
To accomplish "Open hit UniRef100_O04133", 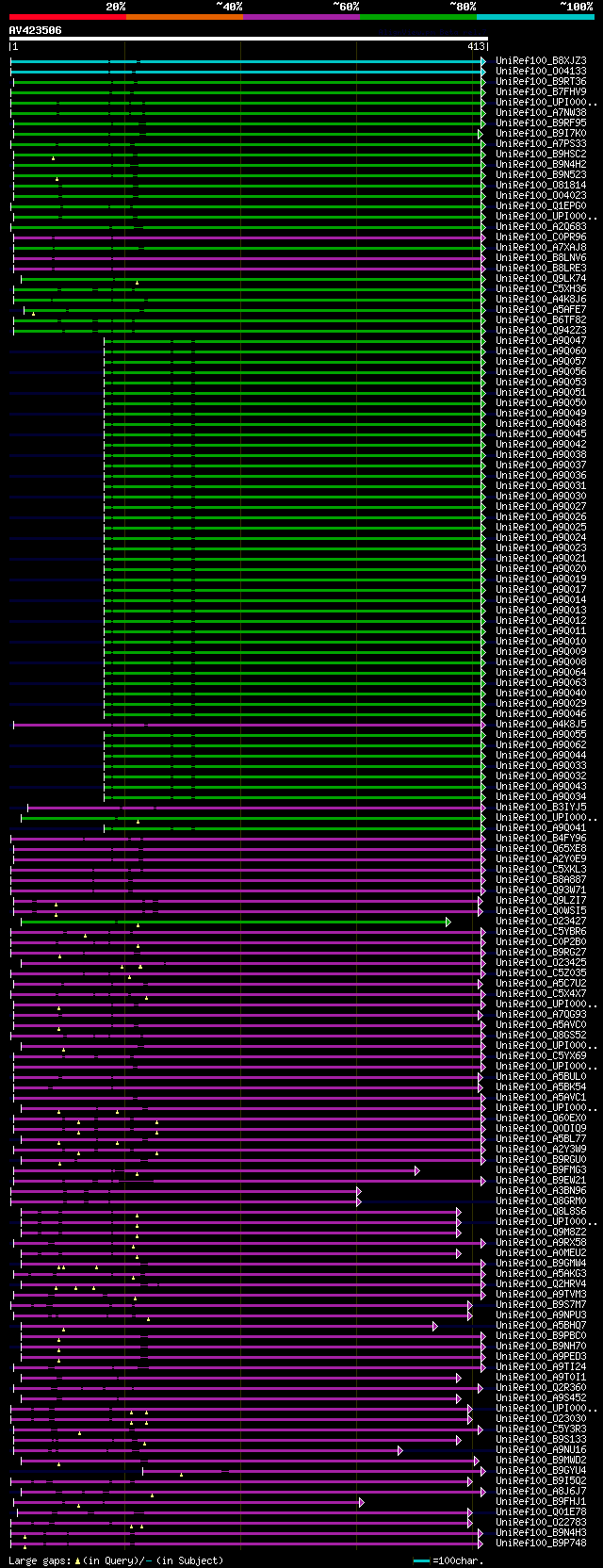I will [x=541, y=71].
